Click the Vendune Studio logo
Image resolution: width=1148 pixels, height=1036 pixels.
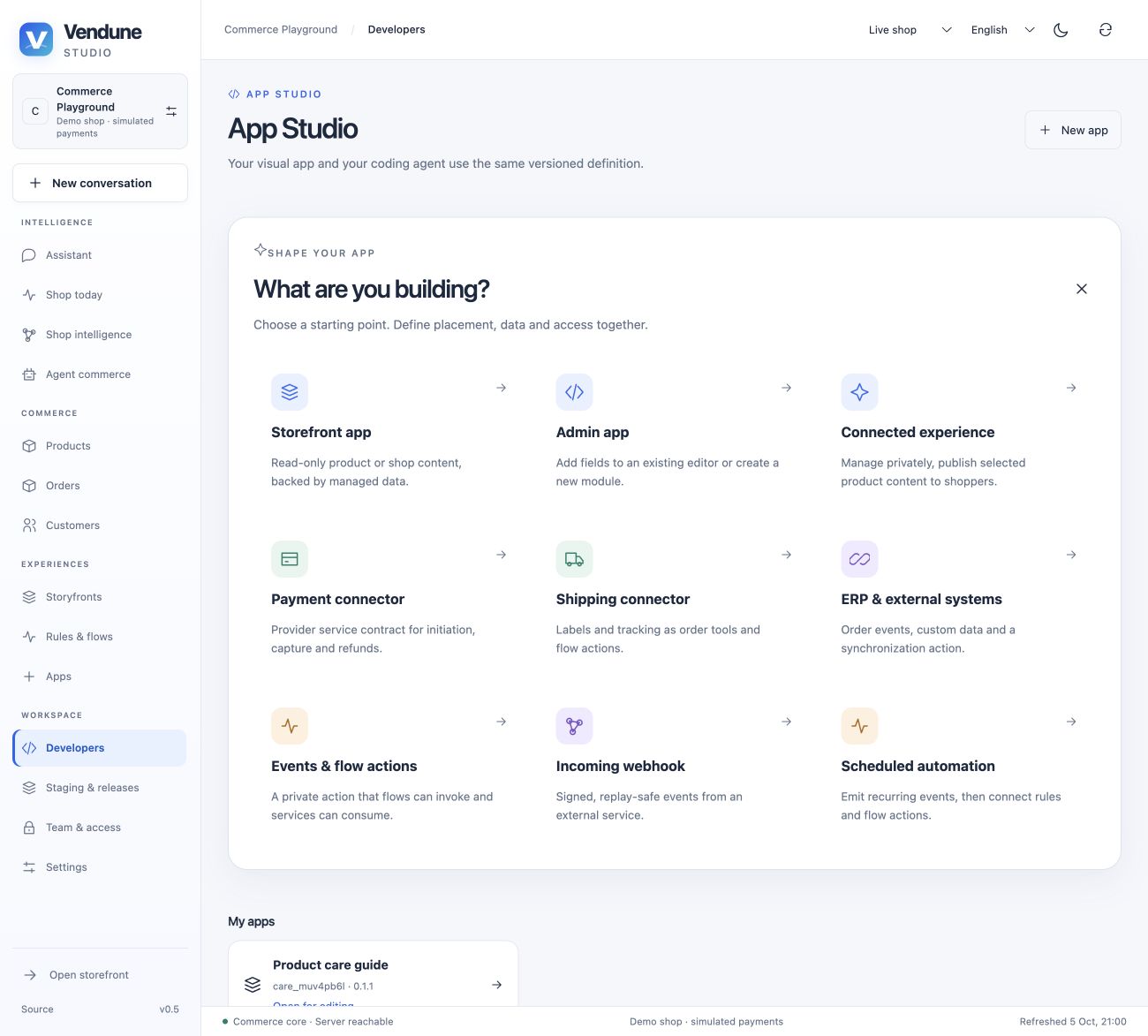tap(80, 39)
